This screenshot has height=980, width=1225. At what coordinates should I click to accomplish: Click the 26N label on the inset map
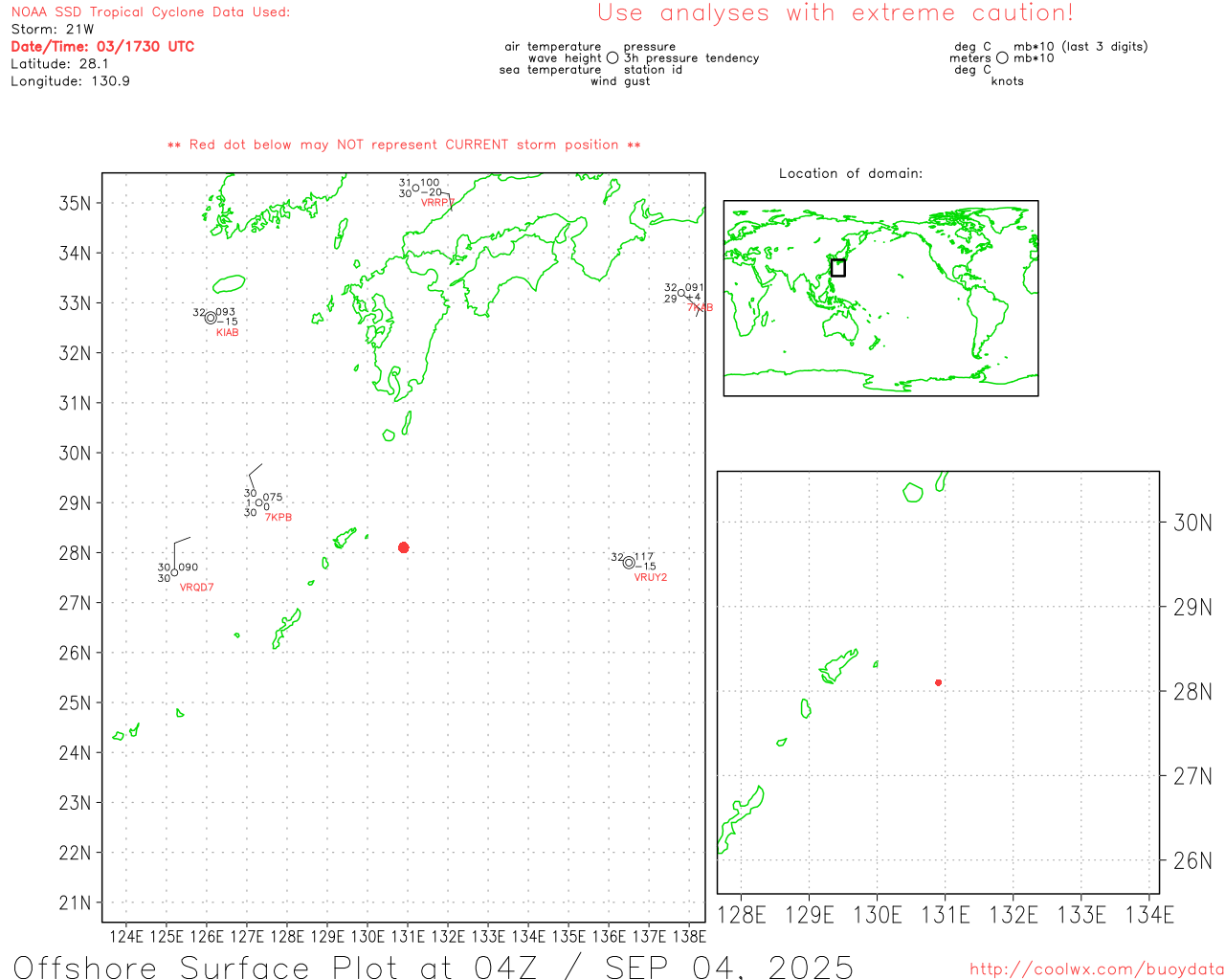coord(1192,860)
